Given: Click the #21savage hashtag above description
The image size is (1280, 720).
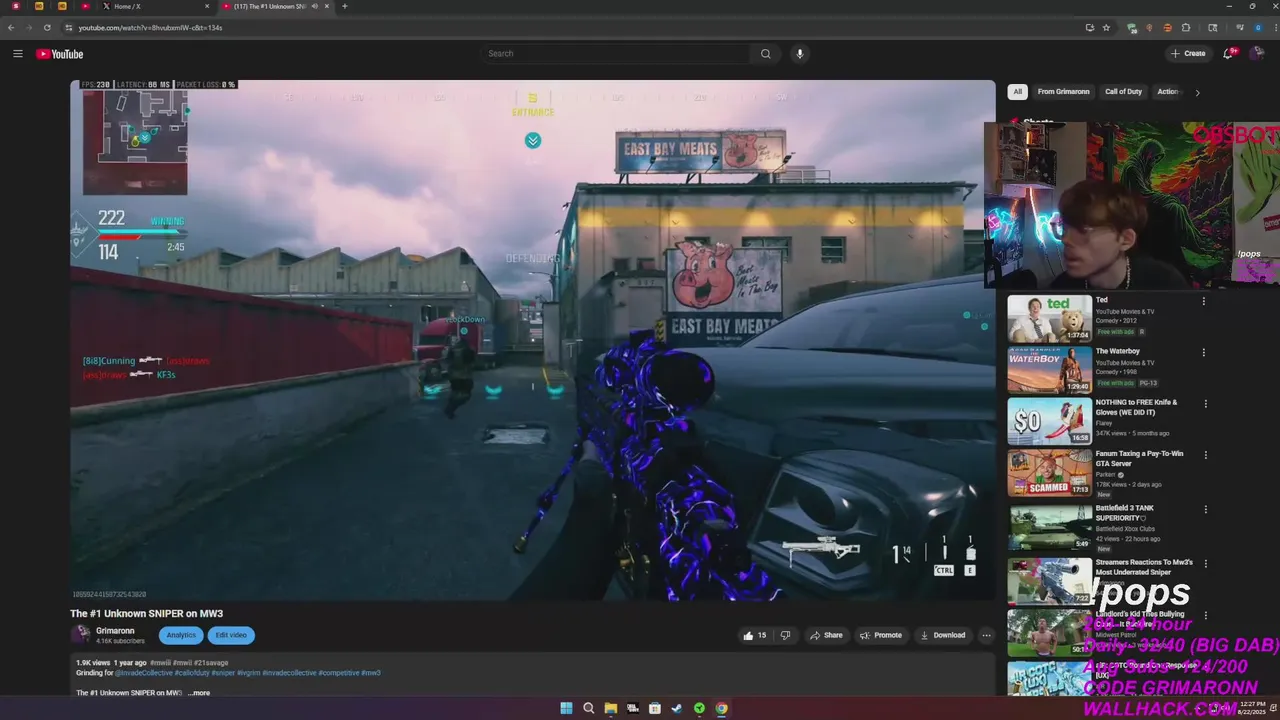Looking at the screenshot, I should click(213, 663).
